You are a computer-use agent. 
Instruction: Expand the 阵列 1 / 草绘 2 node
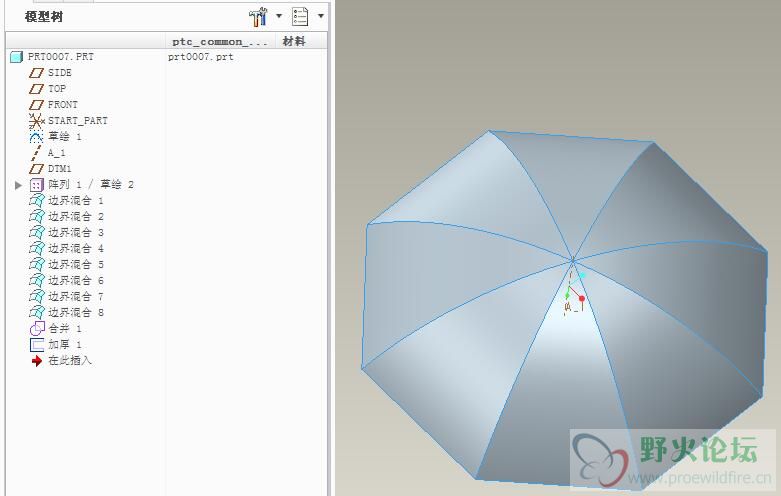tap(18, 185)
